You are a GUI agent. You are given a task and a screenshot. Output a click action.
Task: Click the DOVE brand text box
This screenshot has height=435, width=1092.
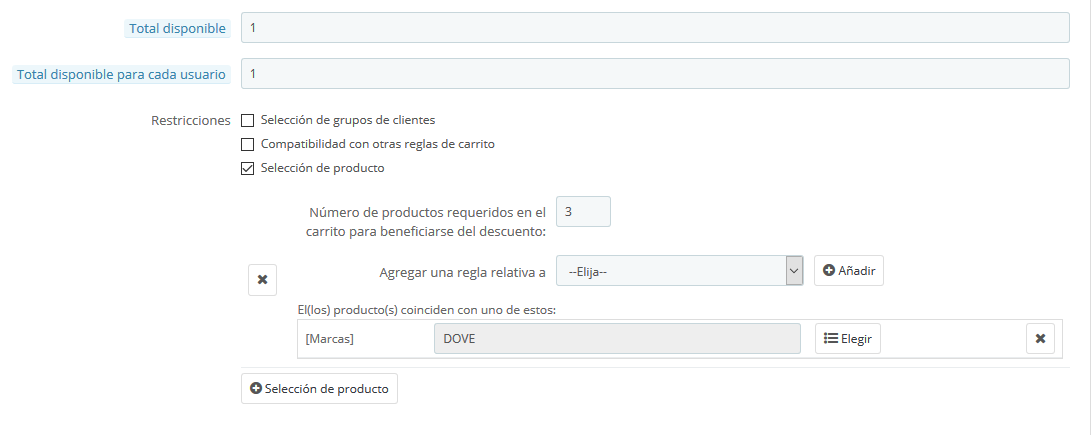point(617,339)
